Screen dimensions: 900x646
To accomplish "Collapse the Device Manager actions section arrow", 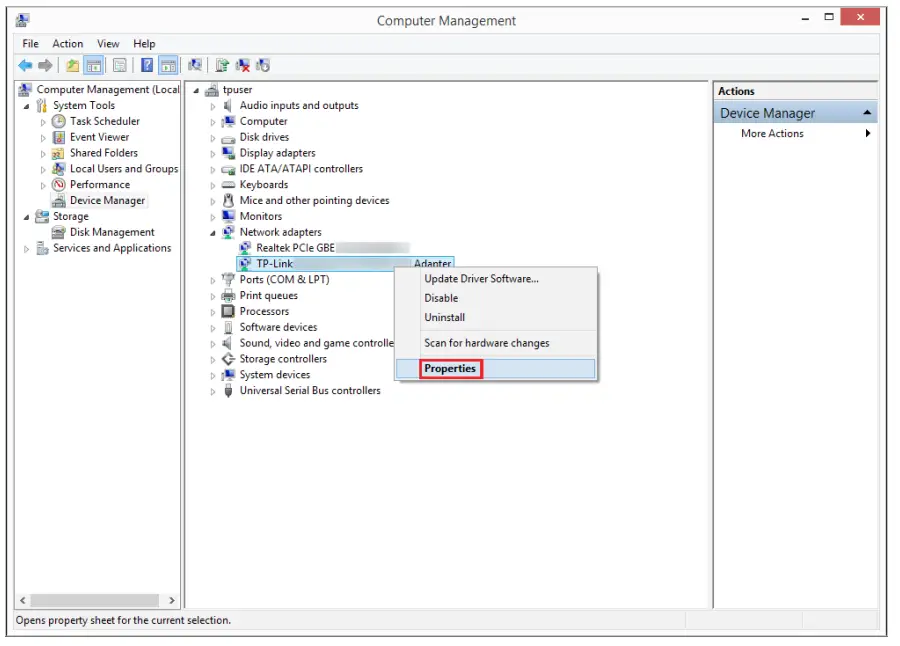I will (x=867, y=113).
